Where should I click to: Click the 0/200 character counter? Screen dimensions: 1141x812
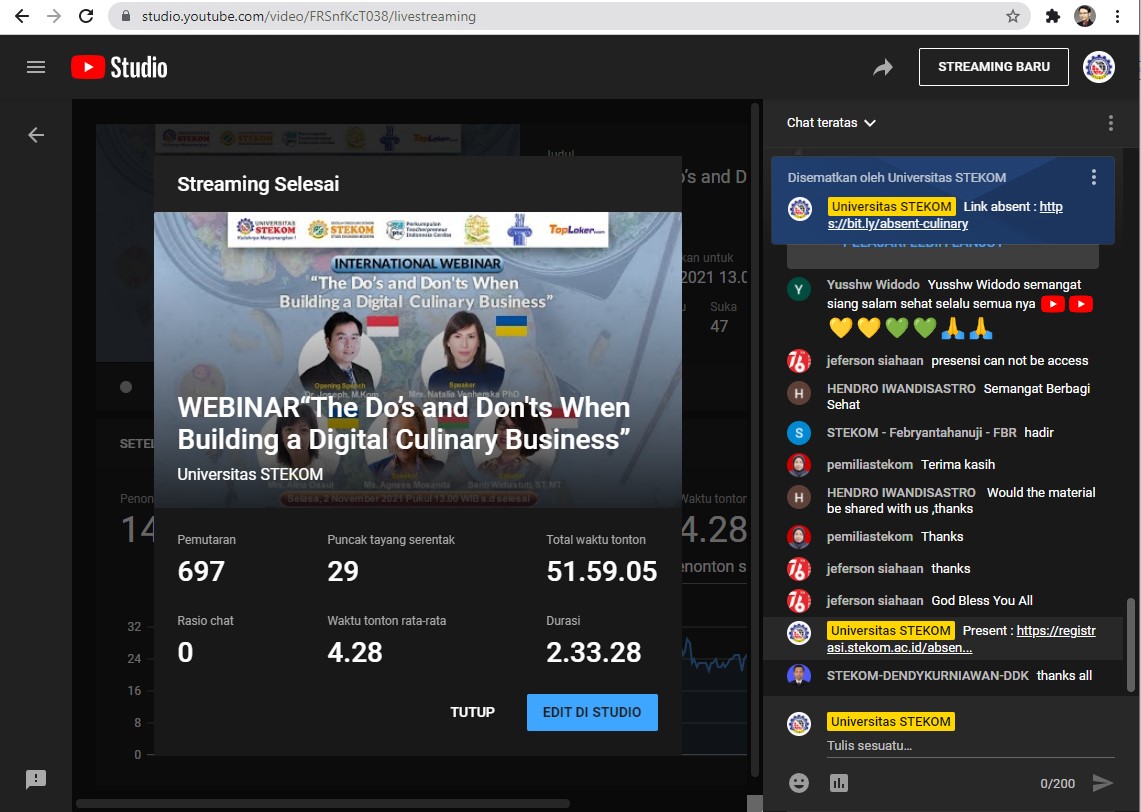click(1057, 784)
